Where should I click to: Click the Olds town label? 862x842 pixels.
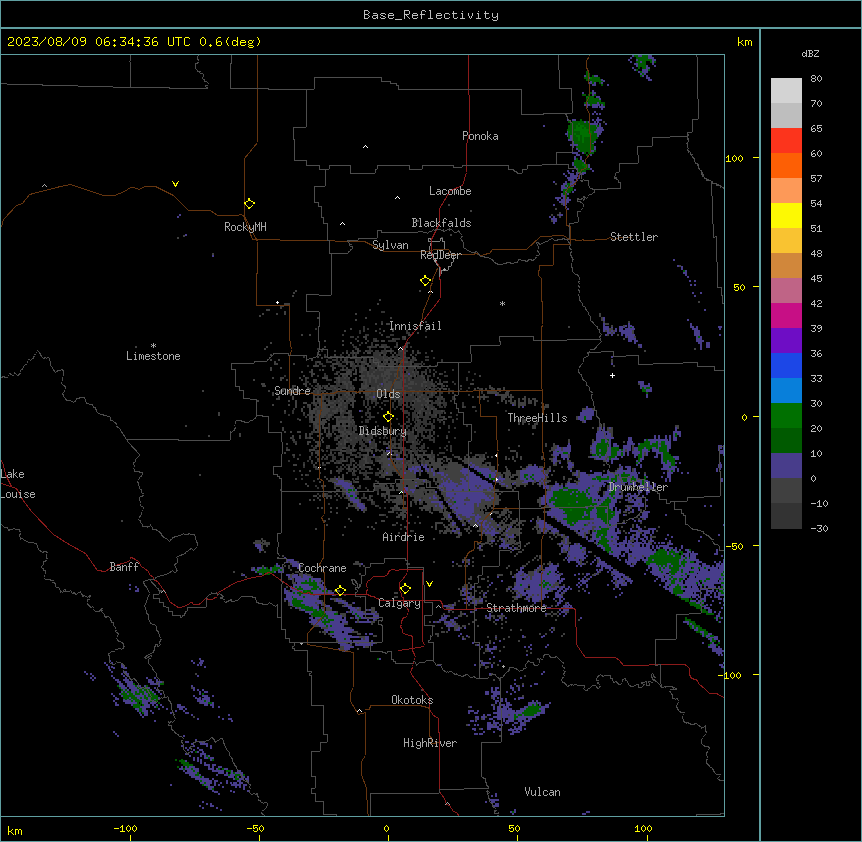point(388,394)
